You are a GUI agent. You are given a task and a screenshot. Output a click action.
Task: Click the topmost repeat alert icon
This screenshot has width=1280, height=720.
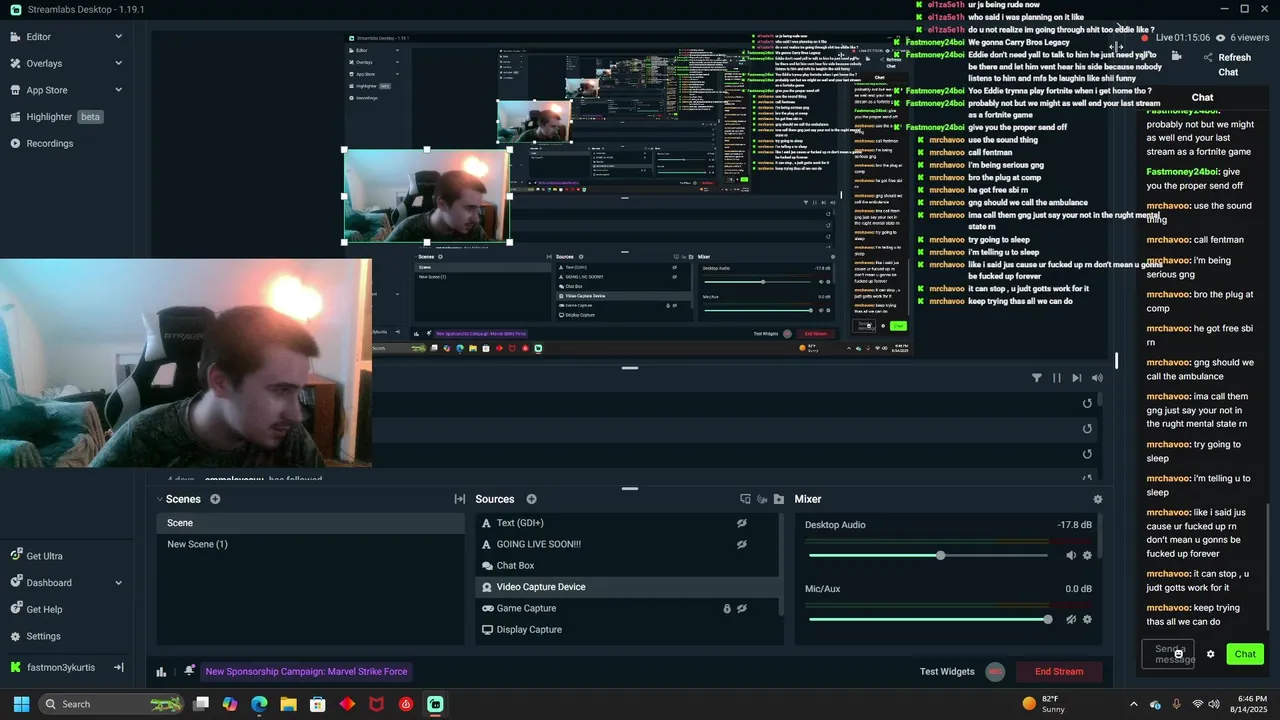[1088, 403]
